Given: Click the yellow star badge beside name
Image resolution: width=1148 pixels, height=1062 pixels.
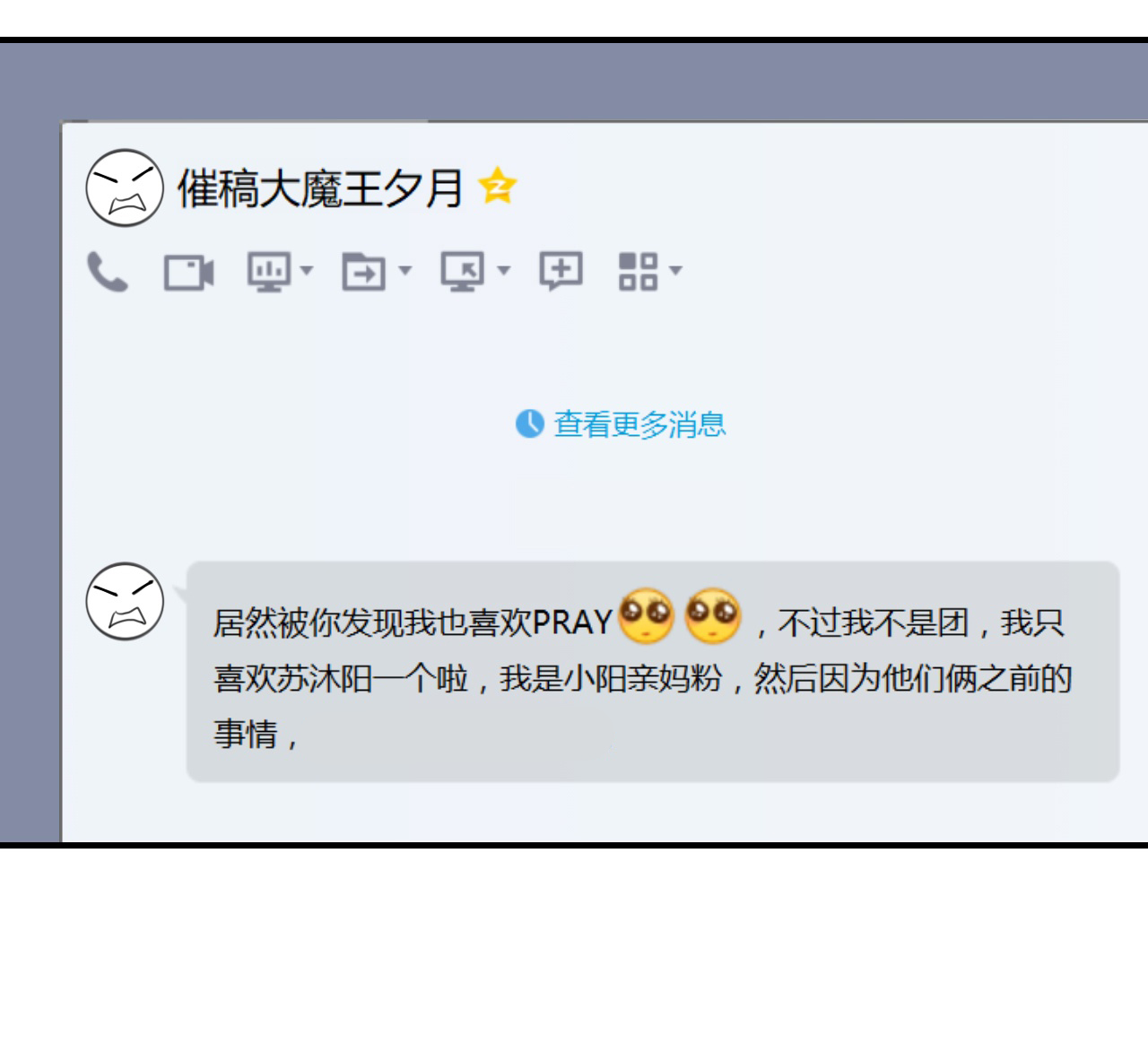Looking at the screenshot, I should [497, 186].
